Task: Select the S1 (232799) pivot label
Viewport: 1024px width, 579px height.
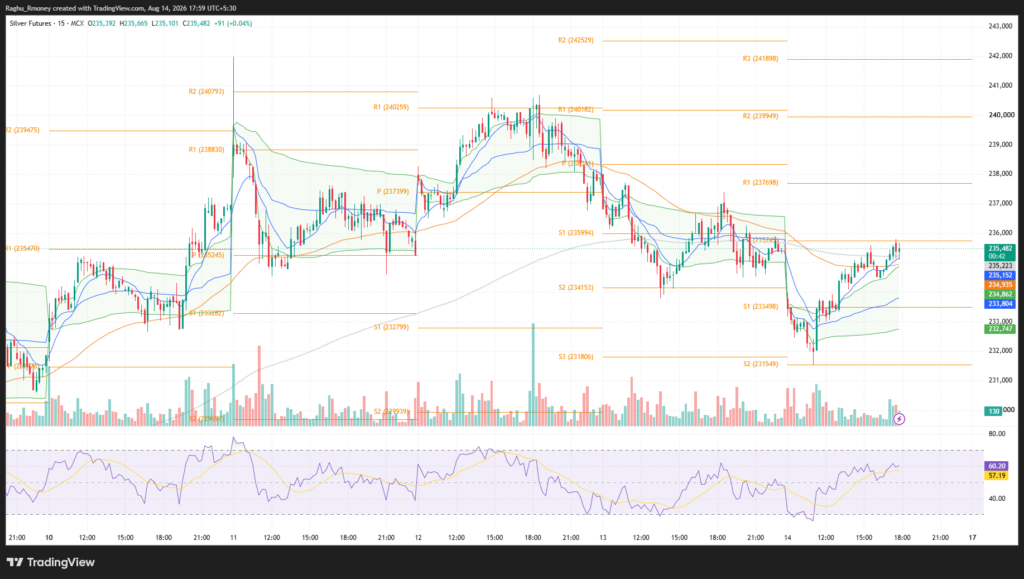Action: click(x=391, y=328)
